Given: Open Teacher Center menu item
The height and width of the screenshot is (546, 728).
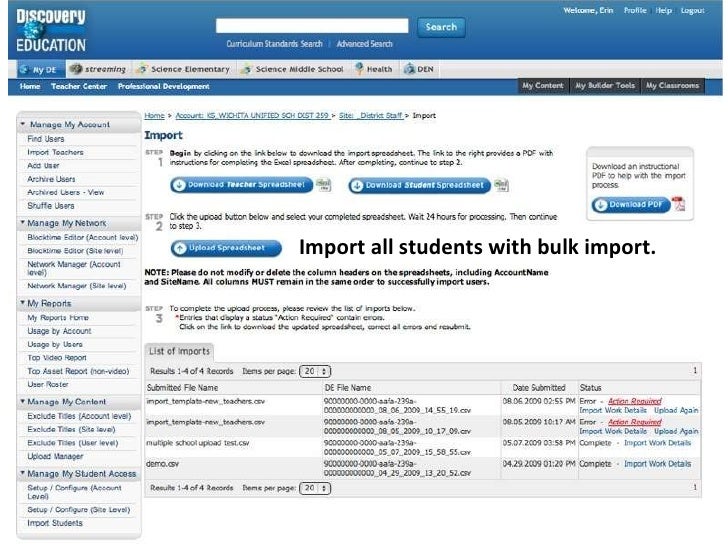Looking at the screenshot, I should [x=79, y=86].
